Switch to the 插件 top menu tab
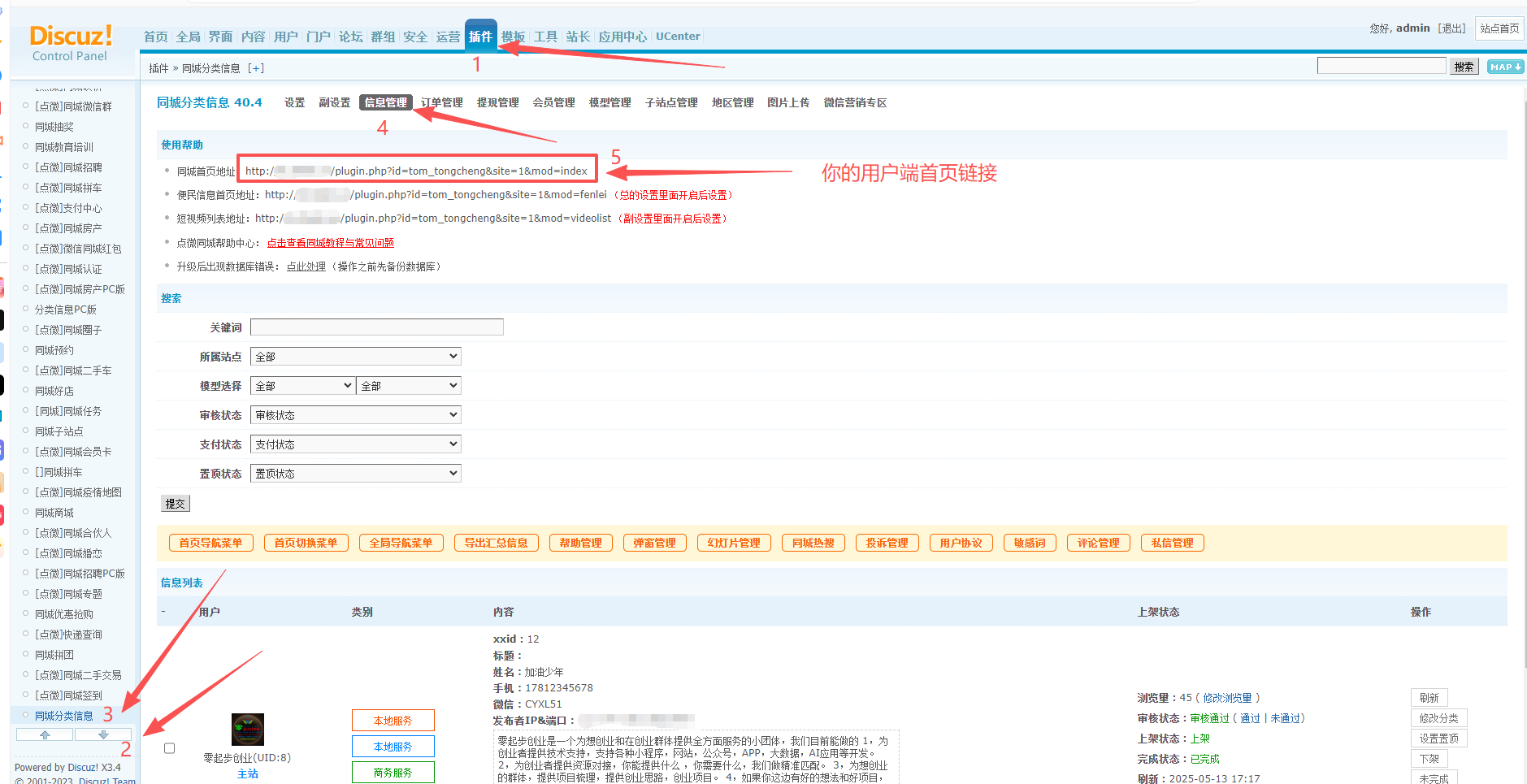The width and height of the screenshot is (1527, 784). tap(480, 37)
